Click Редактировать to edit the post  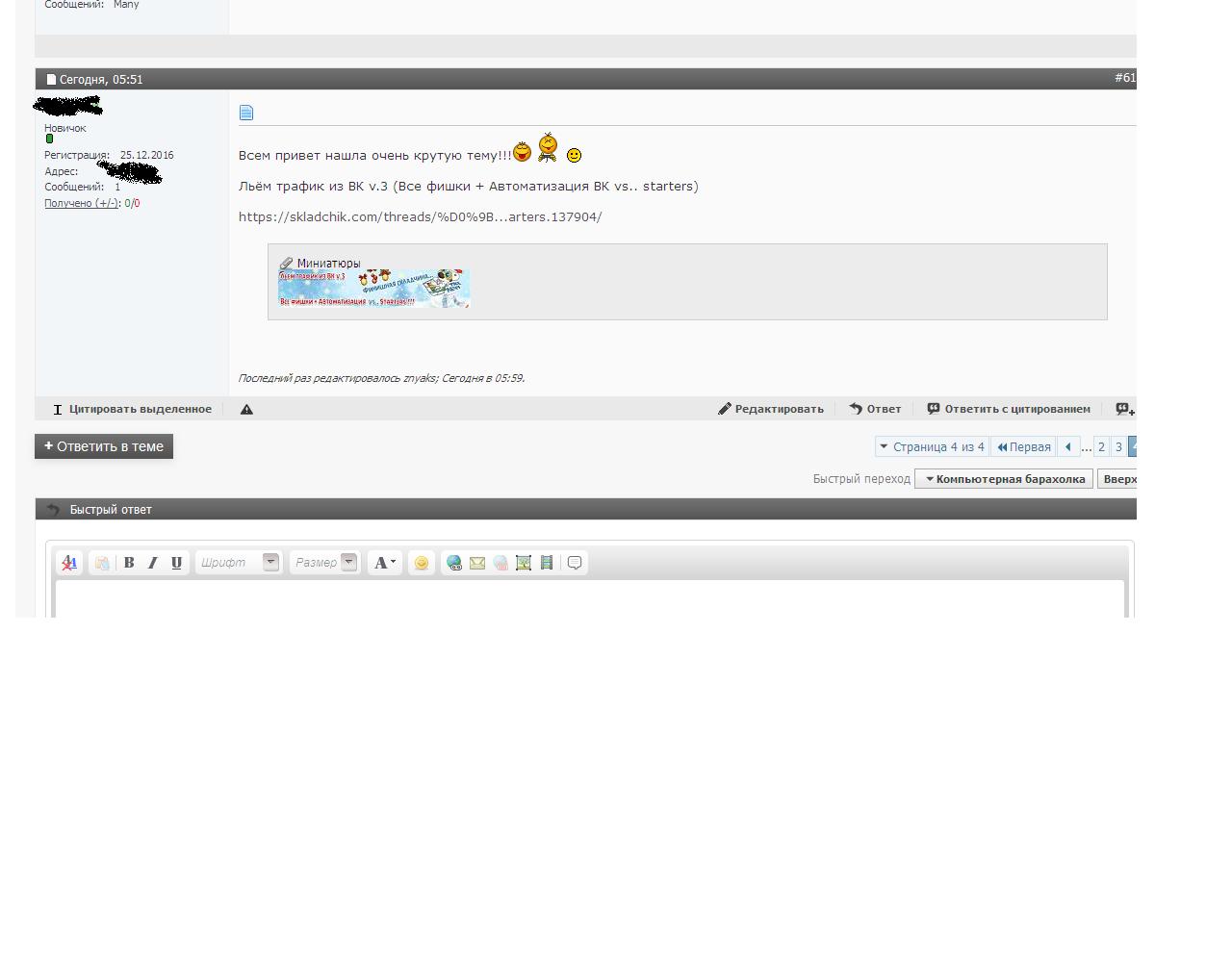(771, 409)
